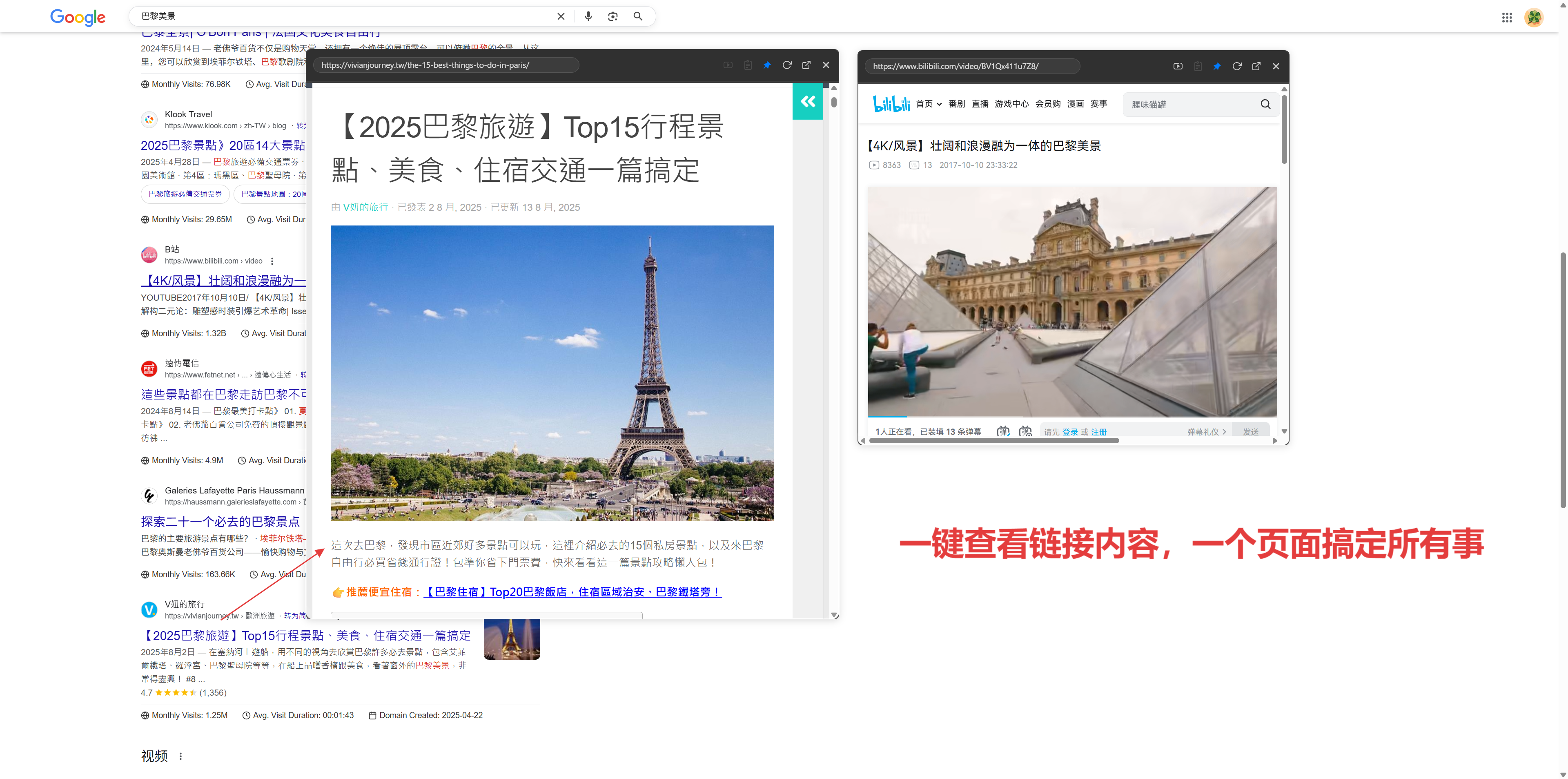Open the Google apps grid
This screenshot has width=1568, height=779.
(x=1506, y=18)
